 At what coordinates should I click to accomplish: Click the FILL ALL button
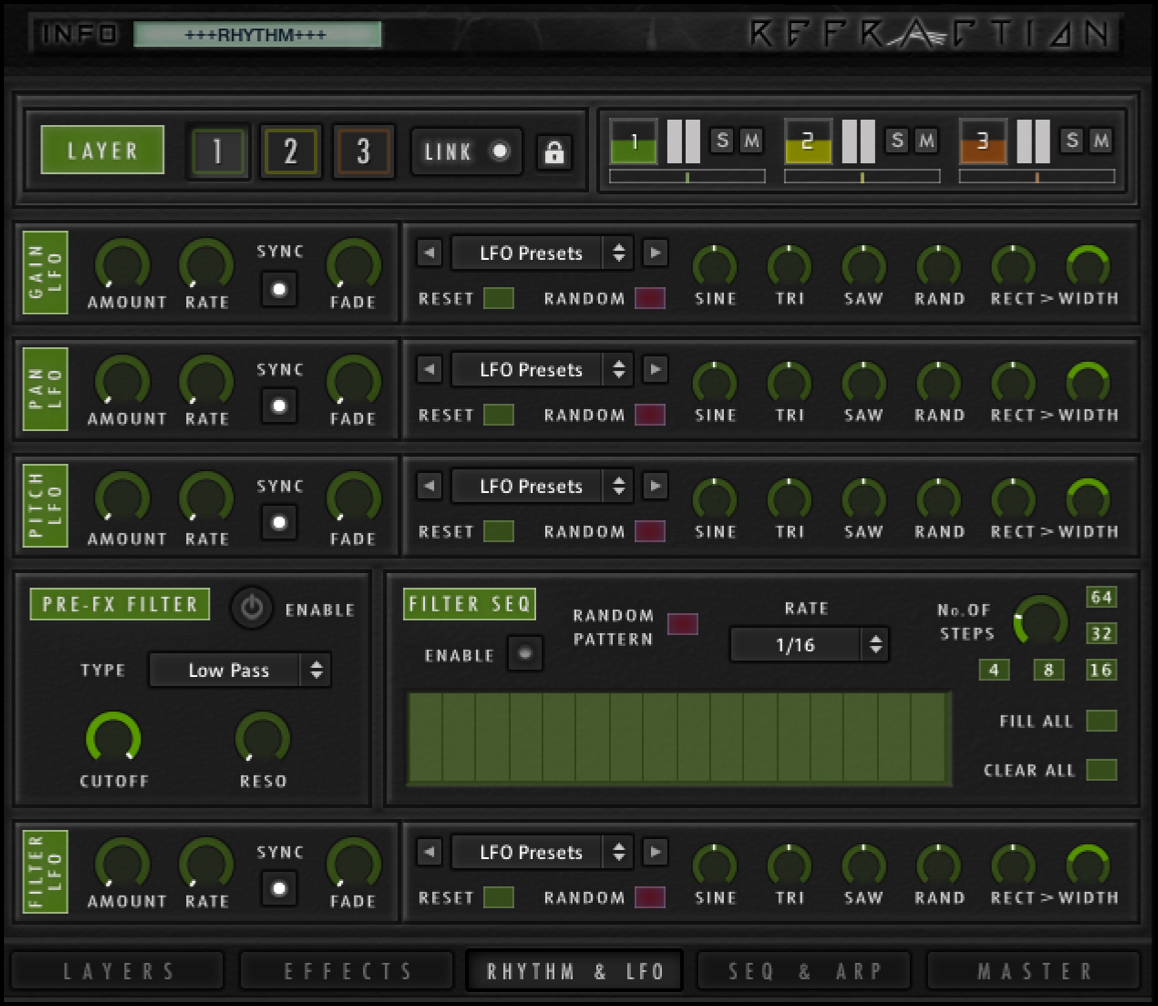pos(1101,721)
